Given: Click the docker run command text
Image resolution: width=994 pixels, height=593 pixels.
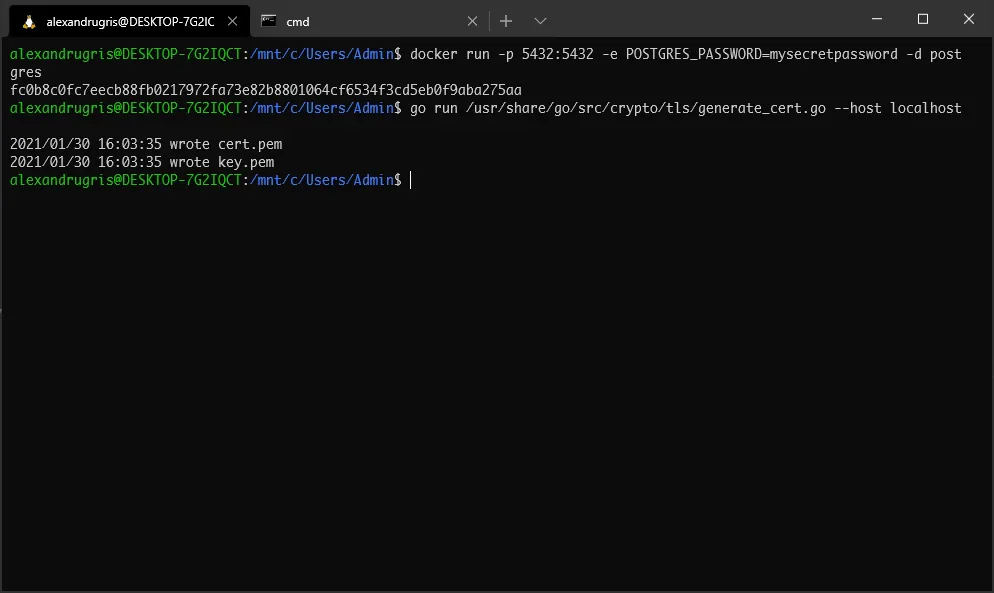Looking at the screenshot, I should (x=685, y=55).
